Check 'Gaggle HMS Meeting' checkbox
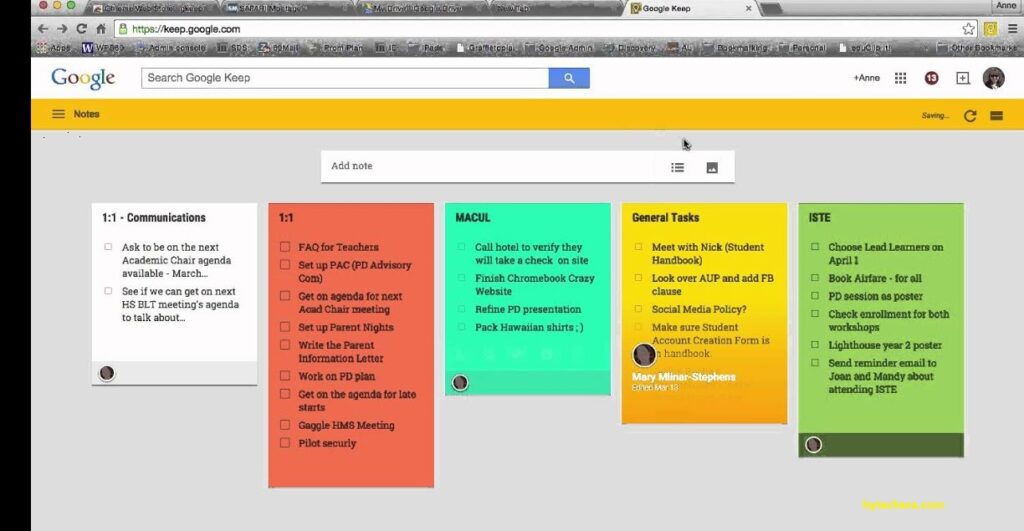 click(x=285, y=425)
